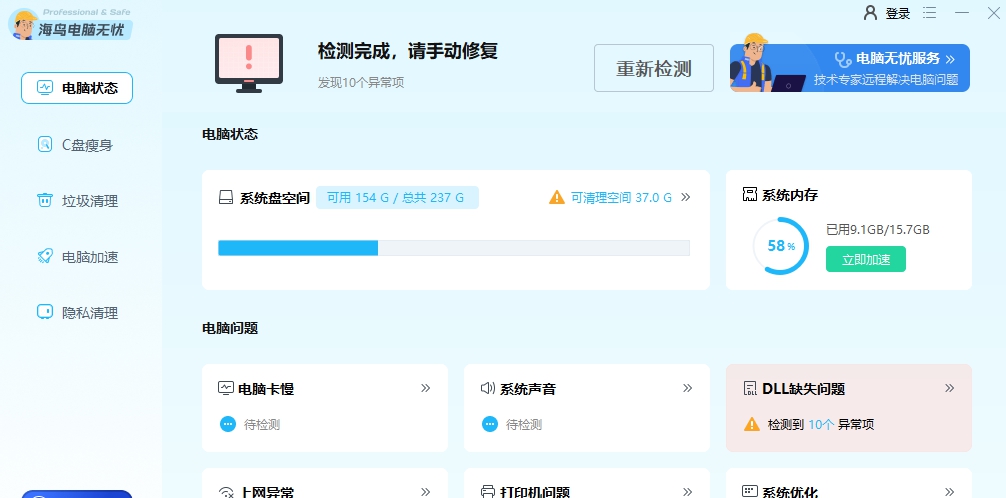
Task: Expand the 打印机问题 card chevron
Action: coord(688,492)
